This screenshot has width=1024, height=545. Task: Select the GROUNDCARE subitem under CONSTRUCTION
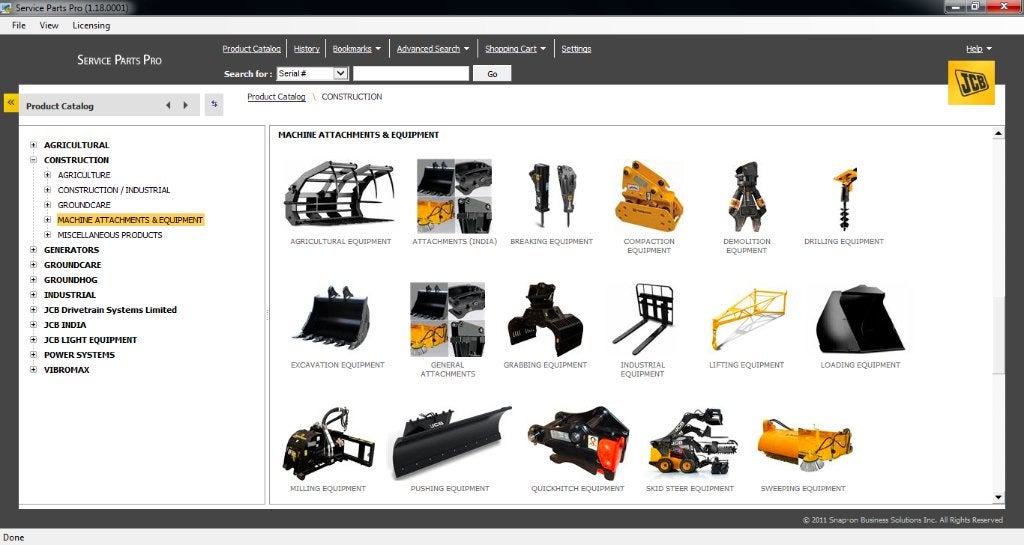pos(84,205)
